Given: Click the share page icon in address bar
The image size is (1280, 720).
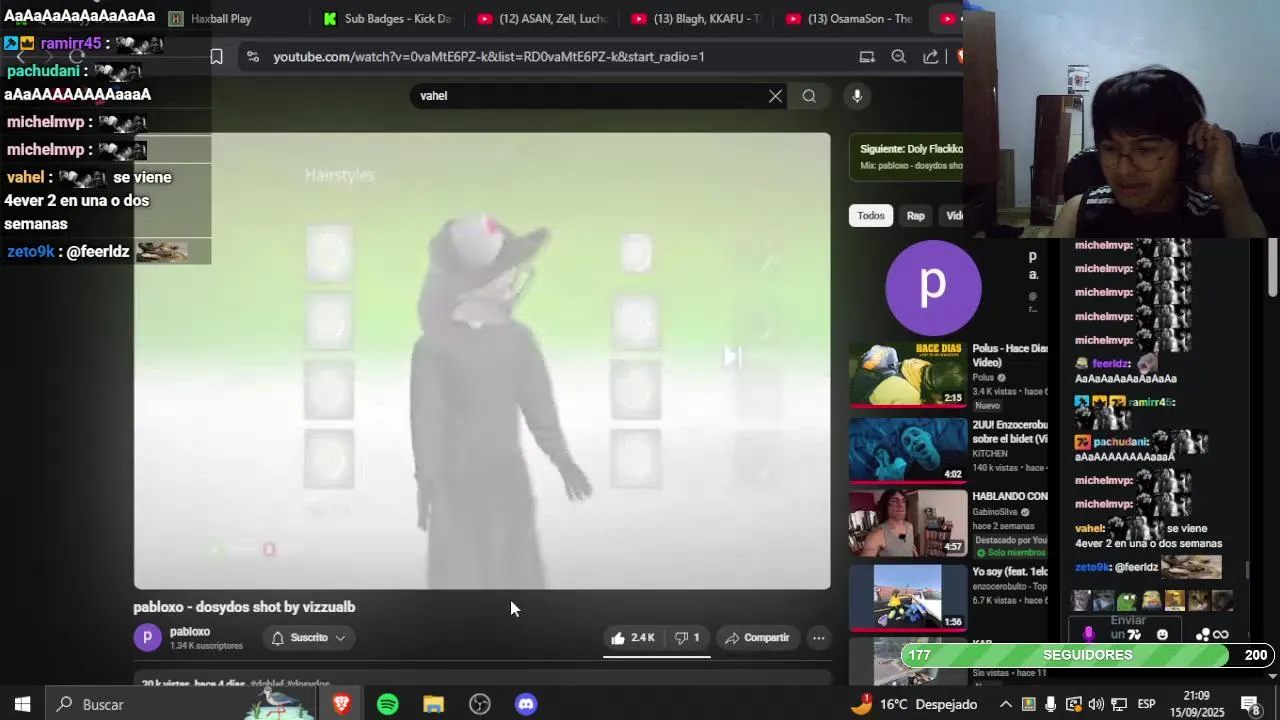Looking at the screenshot, I should point(931,57).
